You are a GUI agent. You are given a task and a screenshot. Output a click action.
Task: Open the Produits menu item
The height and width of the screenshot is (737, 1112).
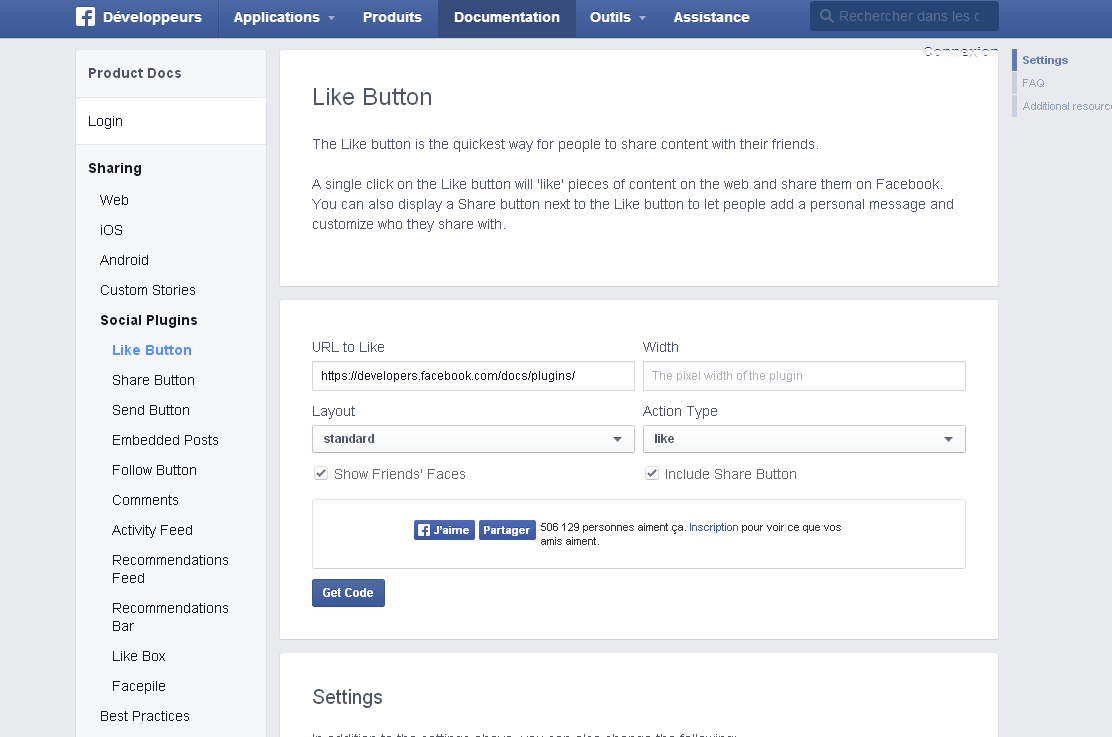392,17
